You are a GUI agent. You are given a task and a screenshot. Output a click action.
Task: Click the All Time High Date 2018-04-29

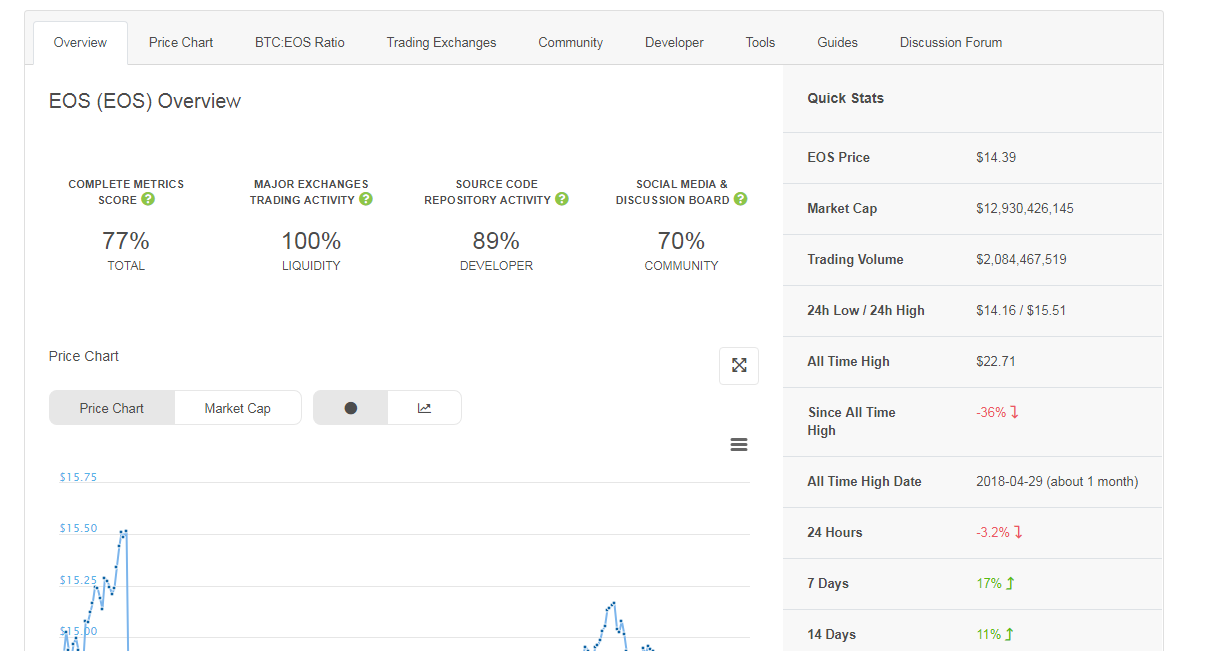(x=1057, y=481)
